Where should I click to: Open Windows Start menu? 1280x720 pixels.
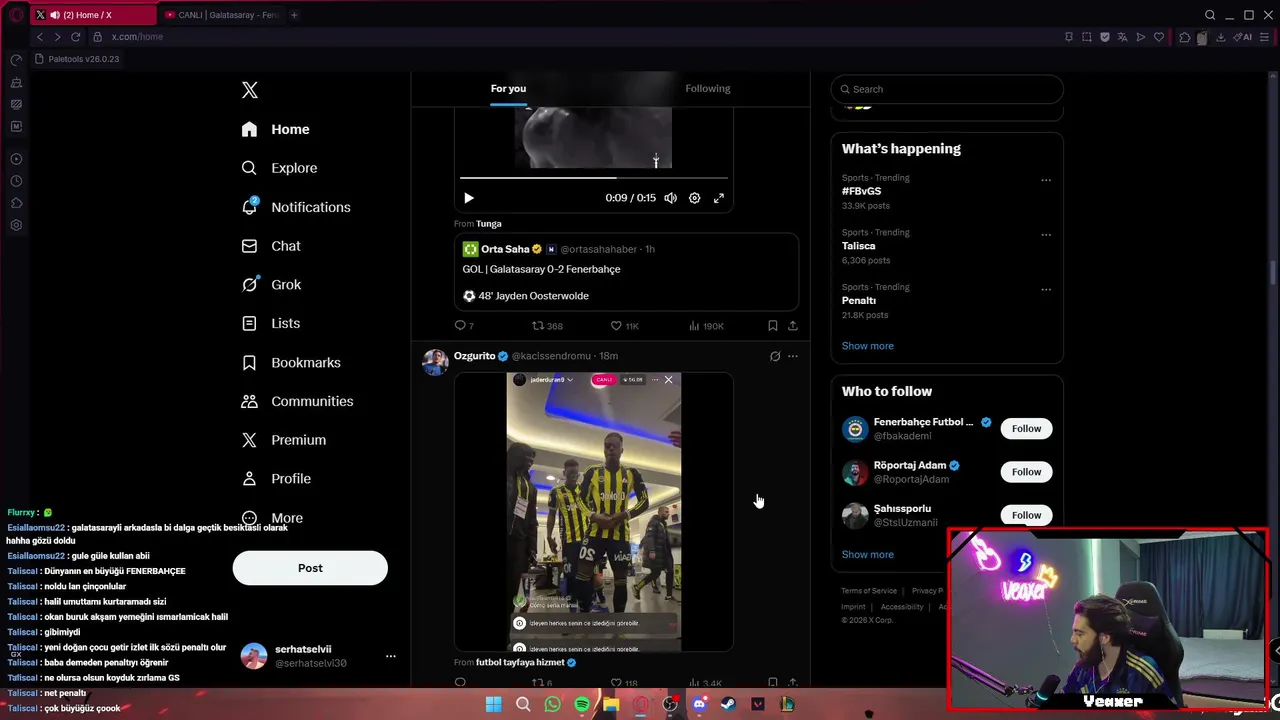point(494,705)
